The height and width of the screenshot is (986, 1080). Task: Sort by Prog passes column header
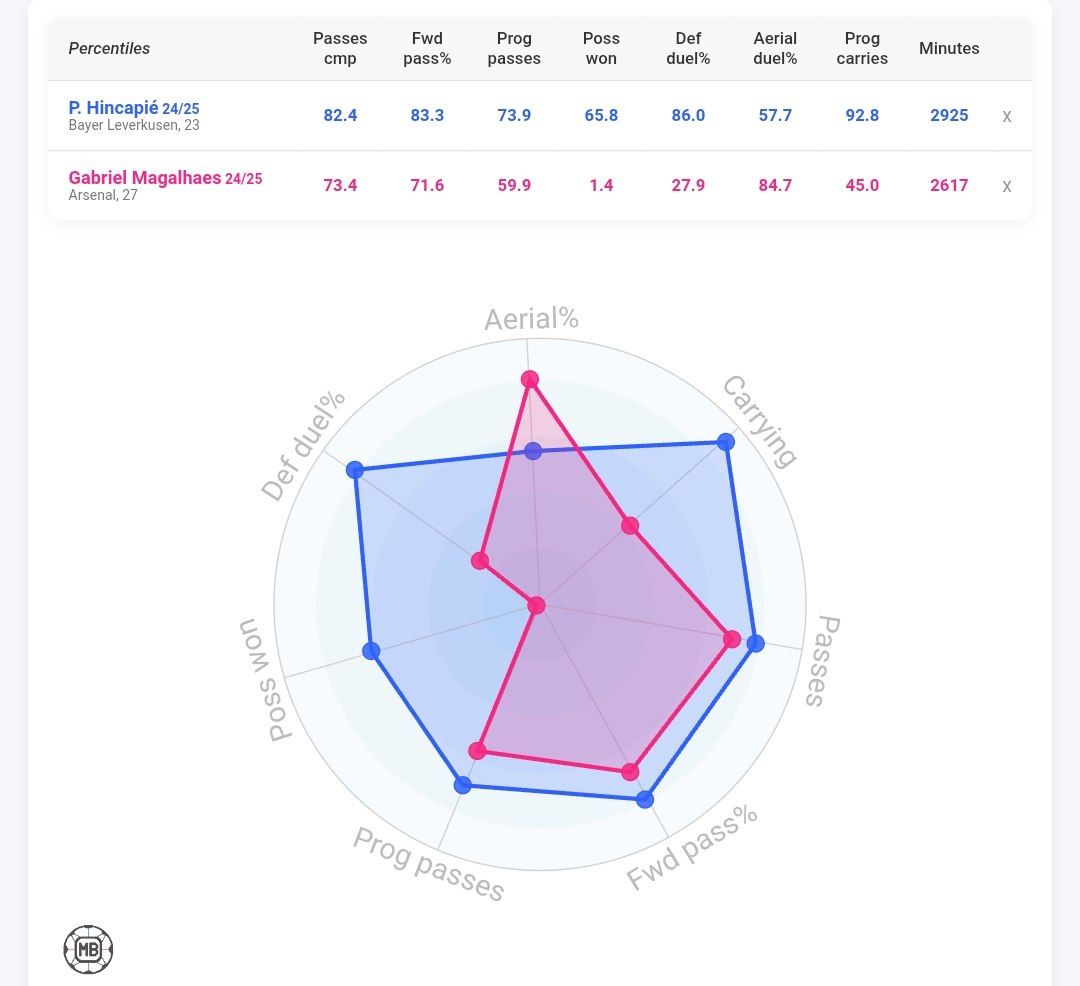point(514,48)
